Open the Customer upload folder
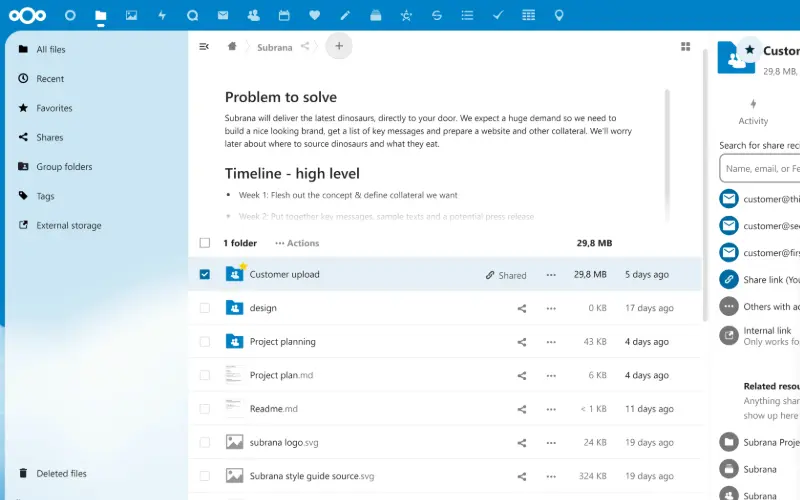Screen dimensions: 800x500 click(284, 274)
